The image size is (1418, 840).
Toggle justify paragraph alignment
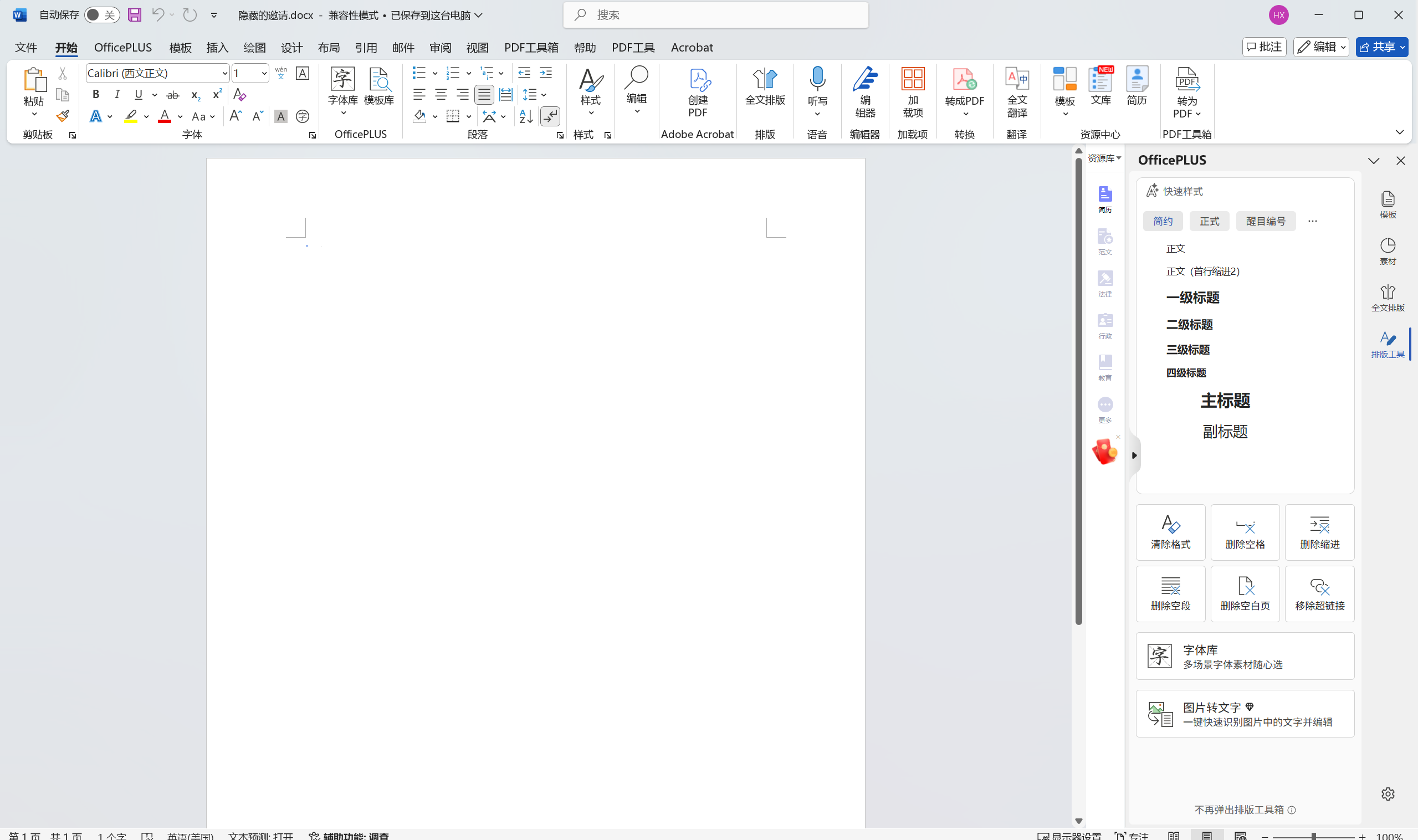pos(484,95)
